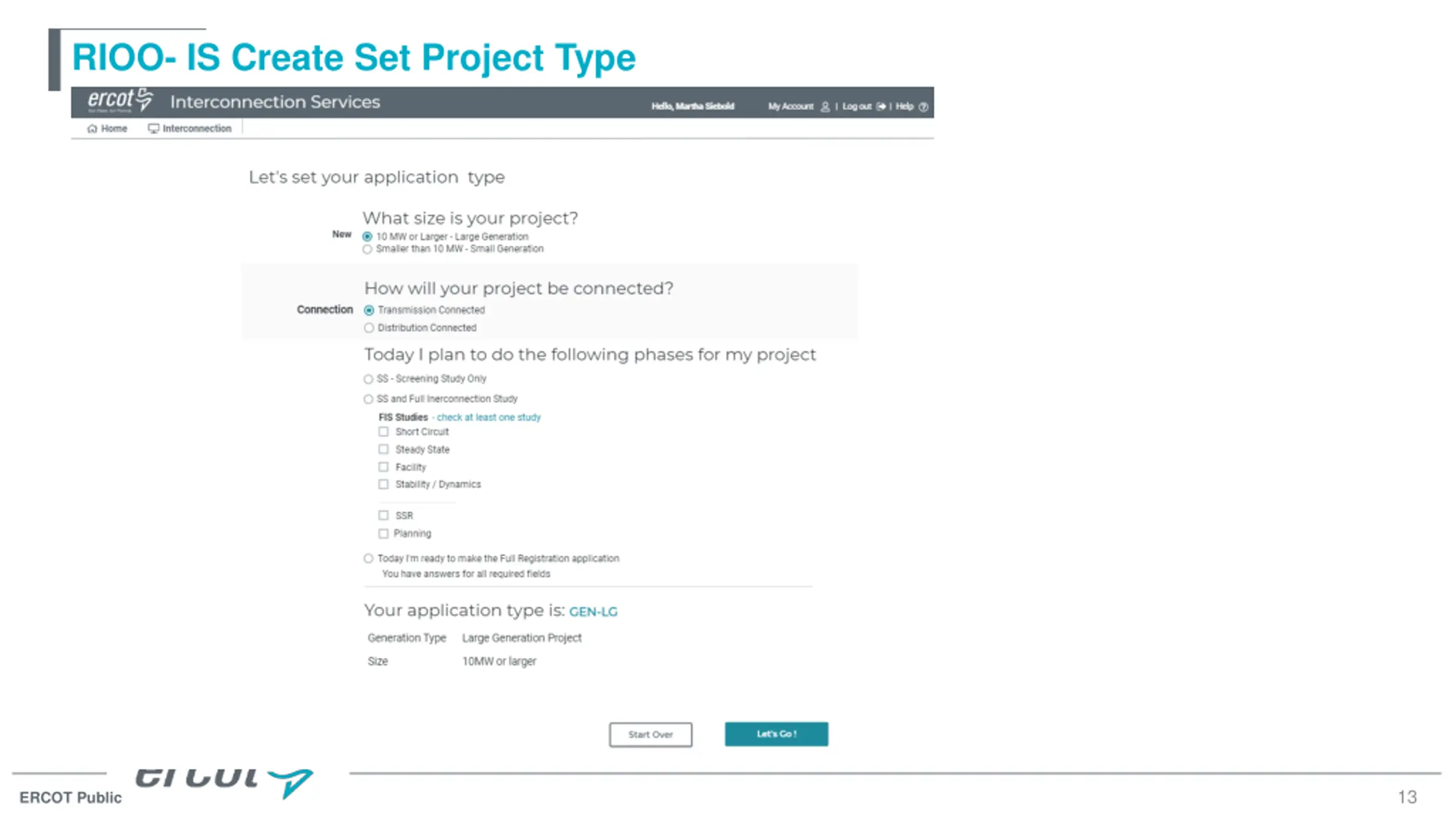Click the My Account person icon
Image resolution: width=1456 pixels, height=819 pixels.
[825, 106]
